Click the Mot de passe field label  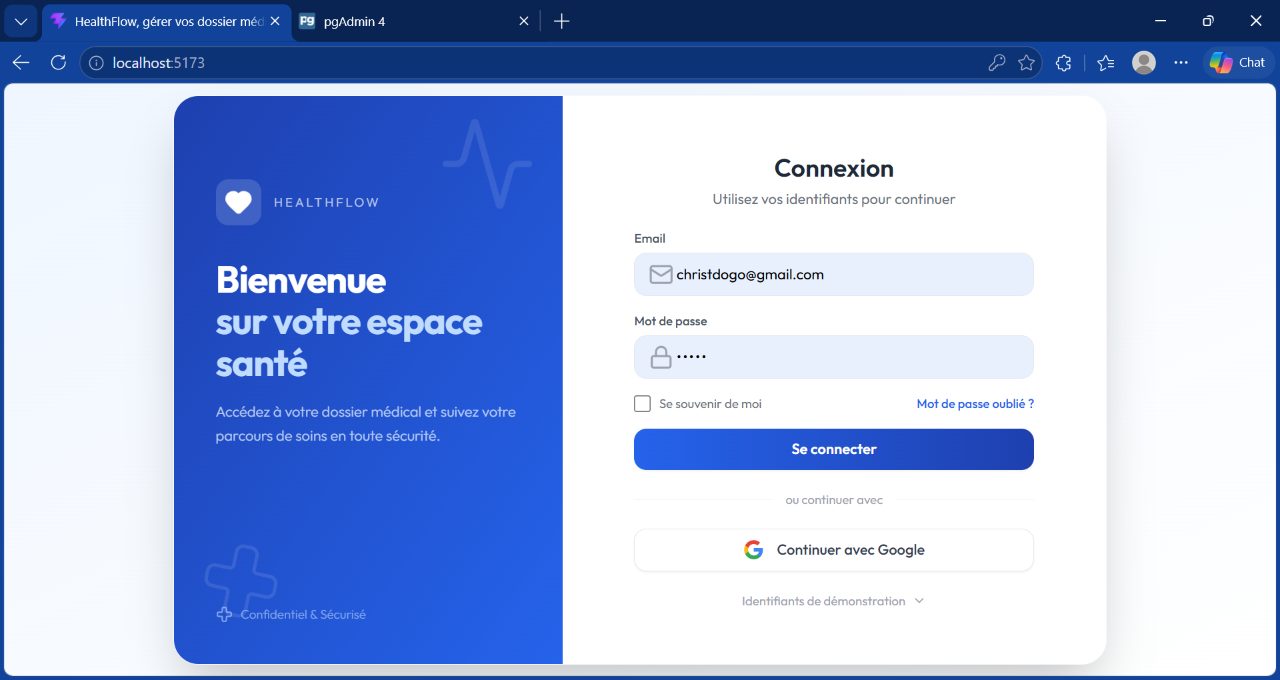[x=671, y=321]
